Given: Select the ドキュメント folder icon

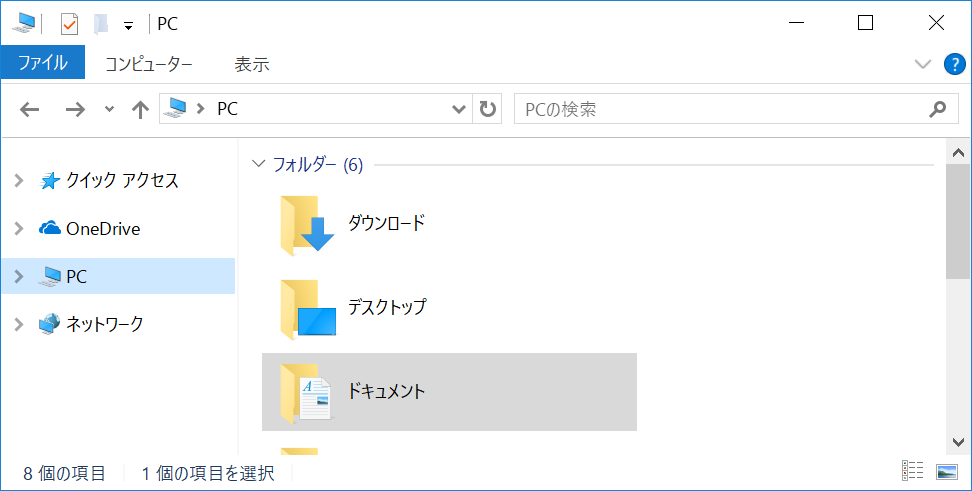Looking at the screenshot, I should tap(307, 392).
